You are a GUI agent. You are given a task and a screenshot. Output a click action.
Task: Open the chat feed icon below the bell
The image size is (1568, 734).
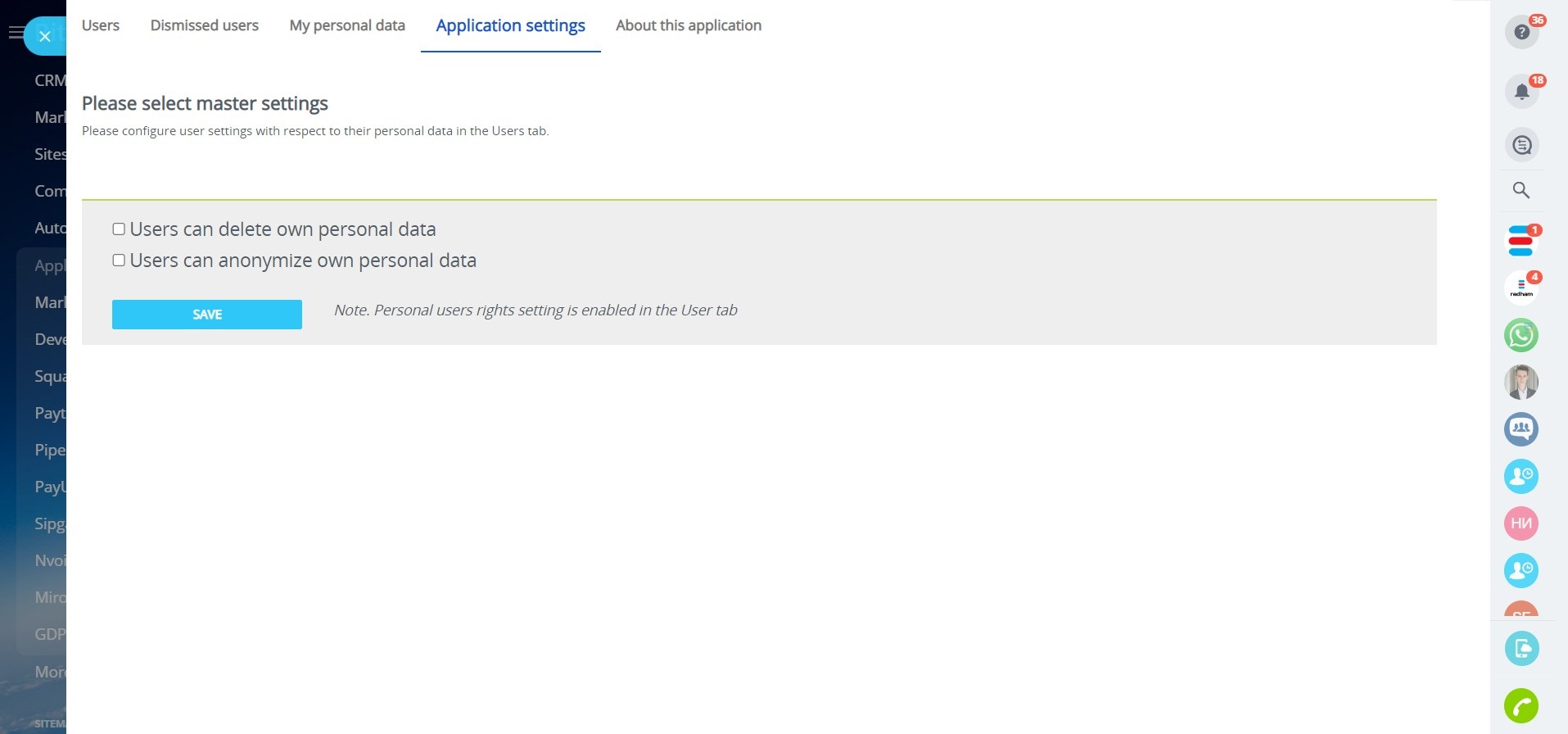click(1521, 145)
